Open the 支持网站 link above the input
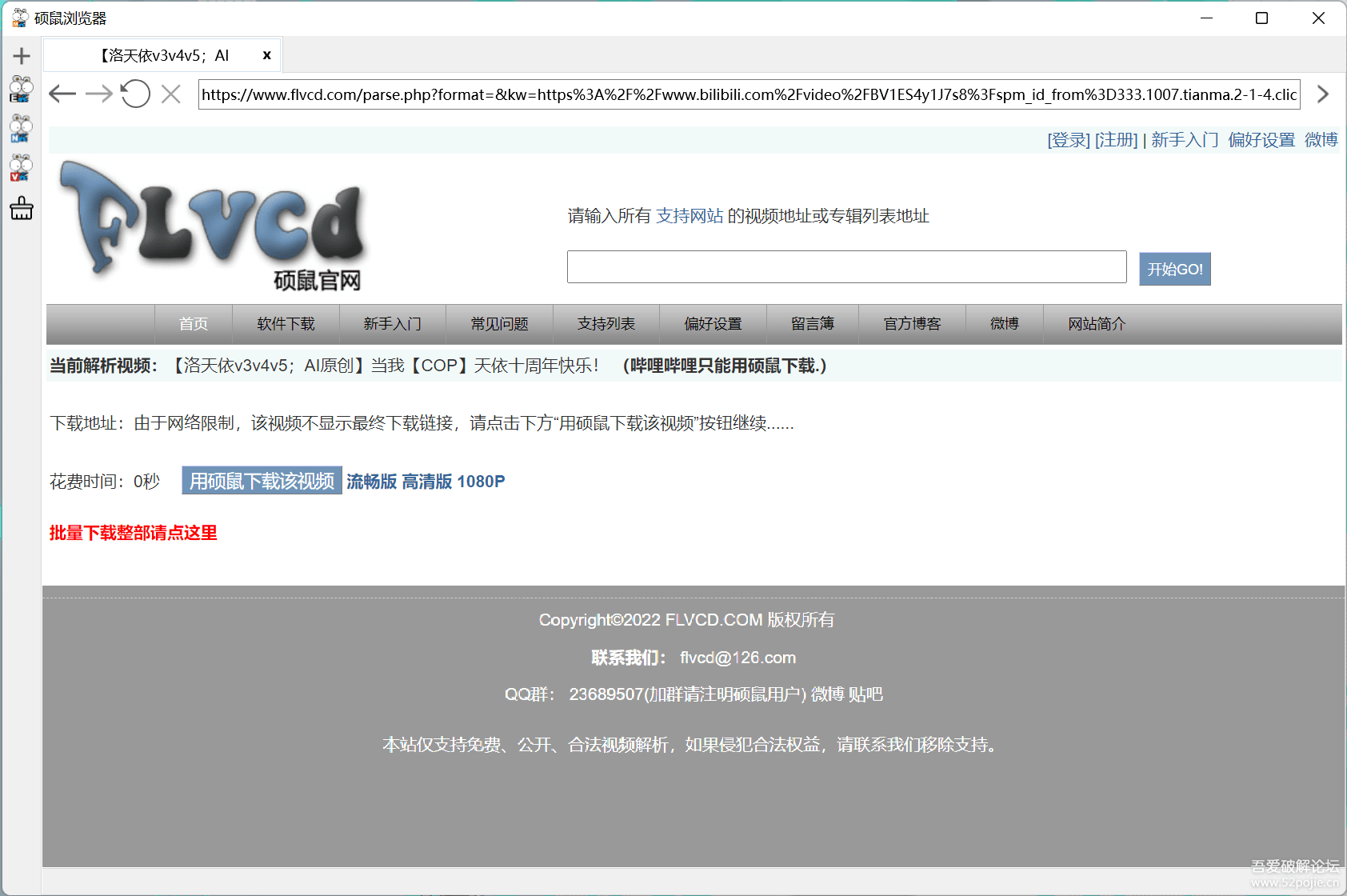 click(689, 216)
